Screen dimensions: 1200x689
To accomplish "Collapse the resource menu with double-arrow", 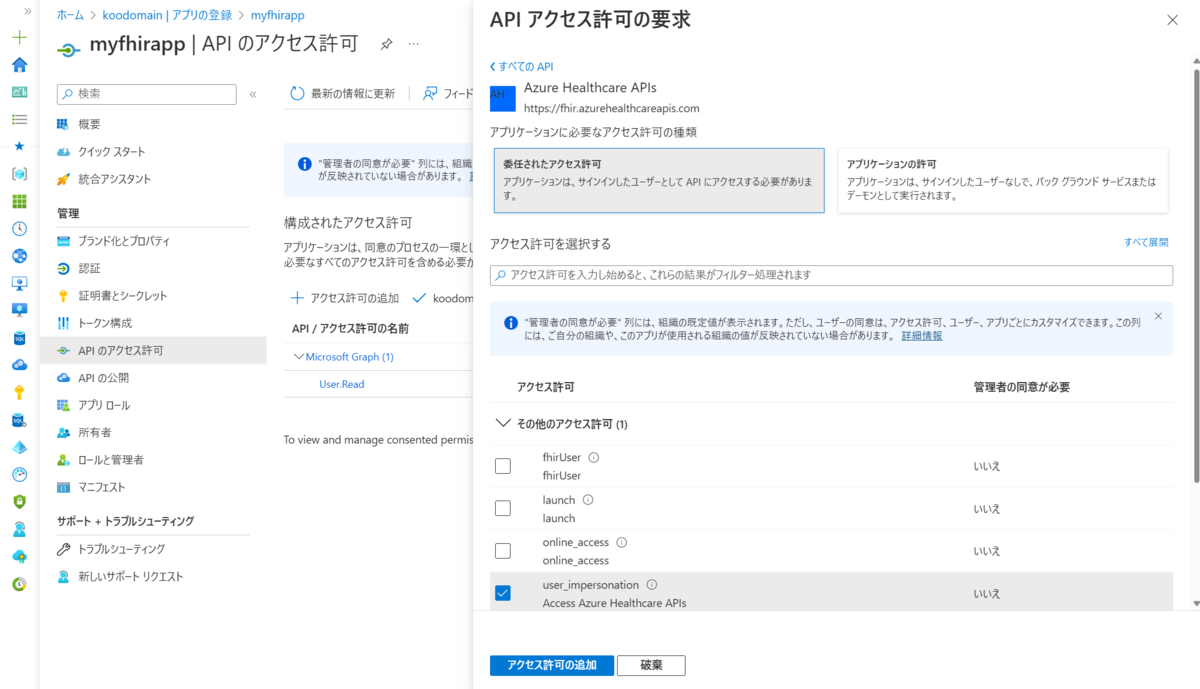I will (x=253, y=94).
